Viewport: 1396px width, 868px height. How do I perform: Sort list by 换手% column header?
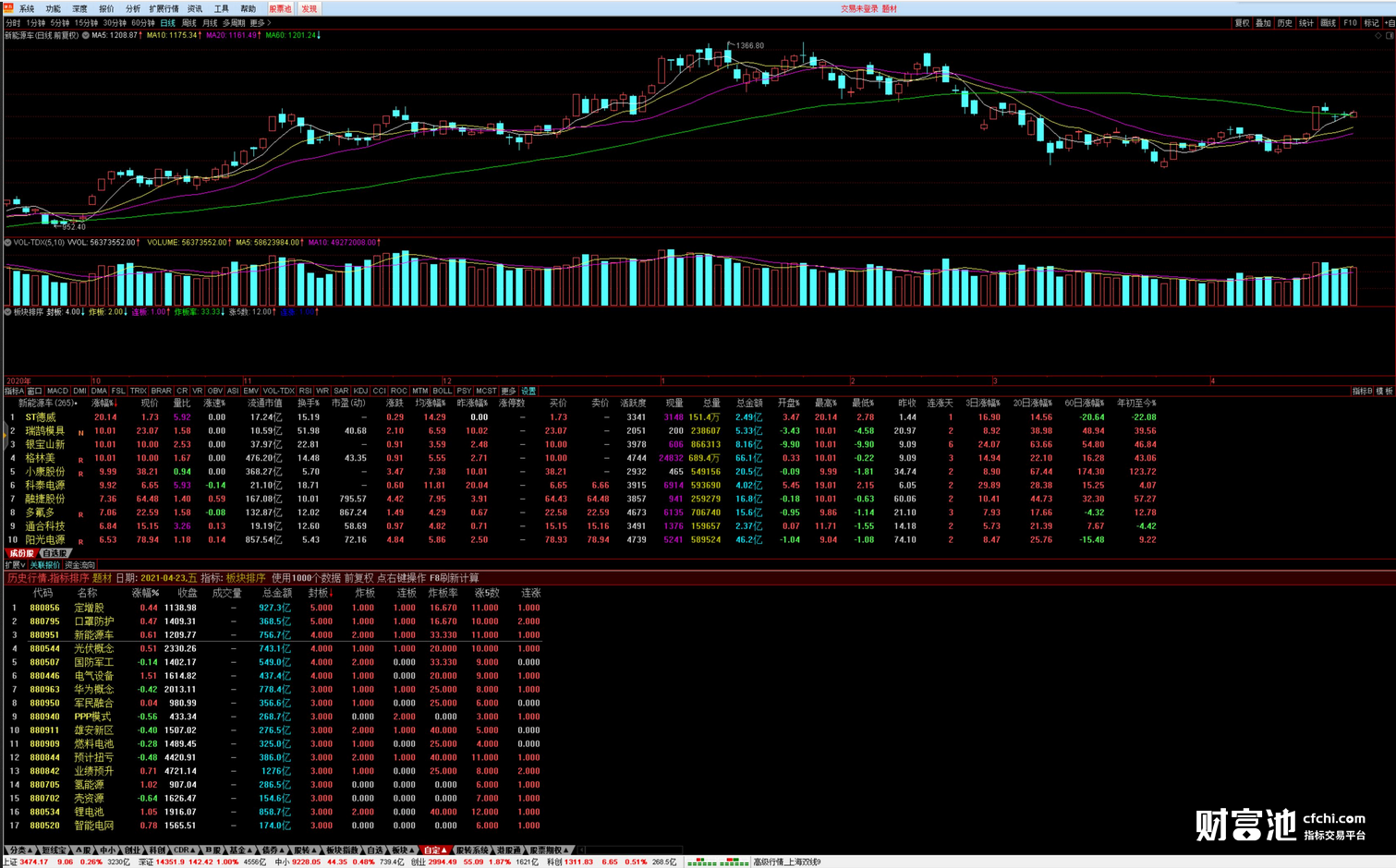click(308, 404)
